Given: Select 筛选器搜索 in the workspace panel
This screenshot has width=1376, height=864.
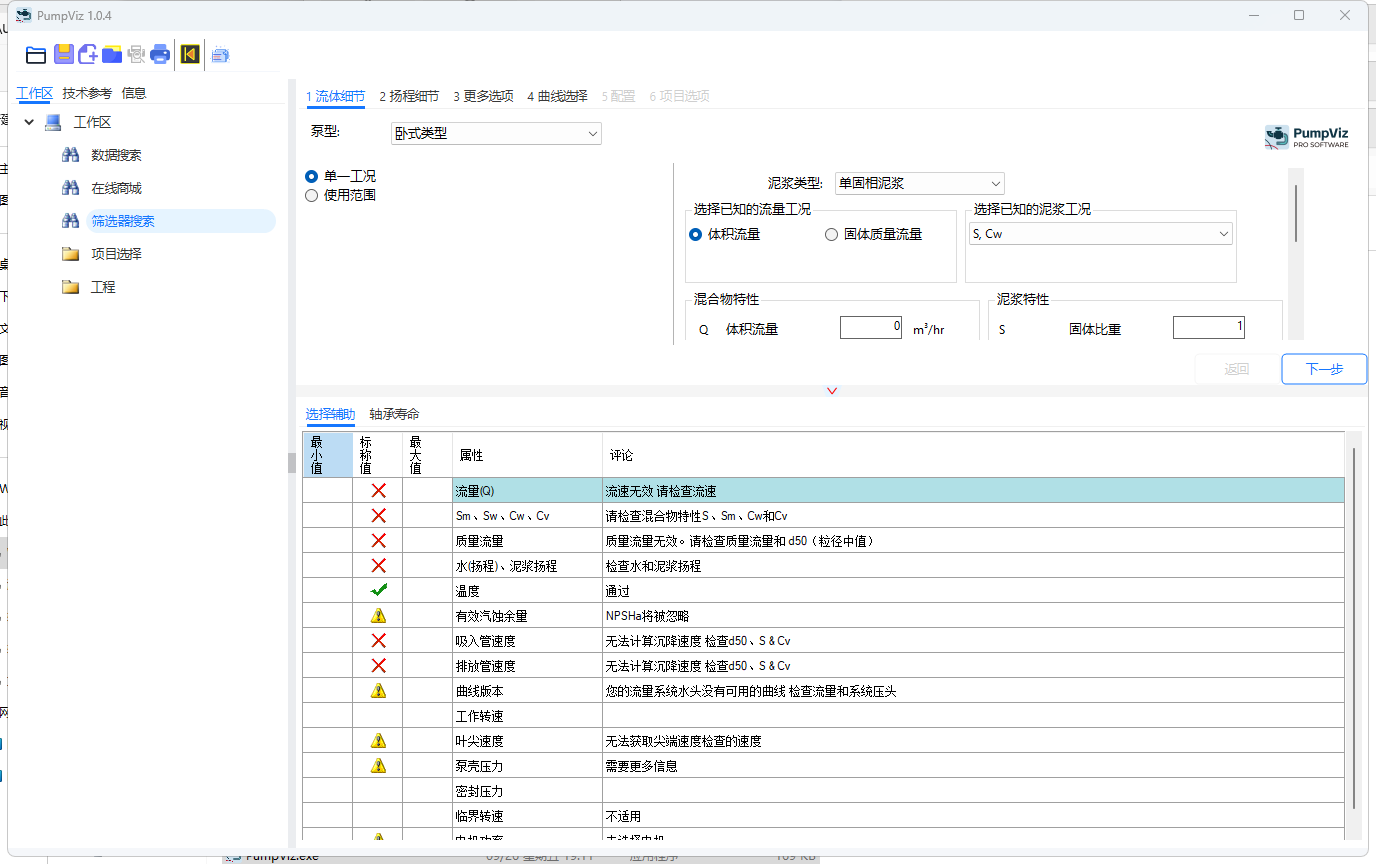Looking at the screenshot, I should tap(122, 221).
